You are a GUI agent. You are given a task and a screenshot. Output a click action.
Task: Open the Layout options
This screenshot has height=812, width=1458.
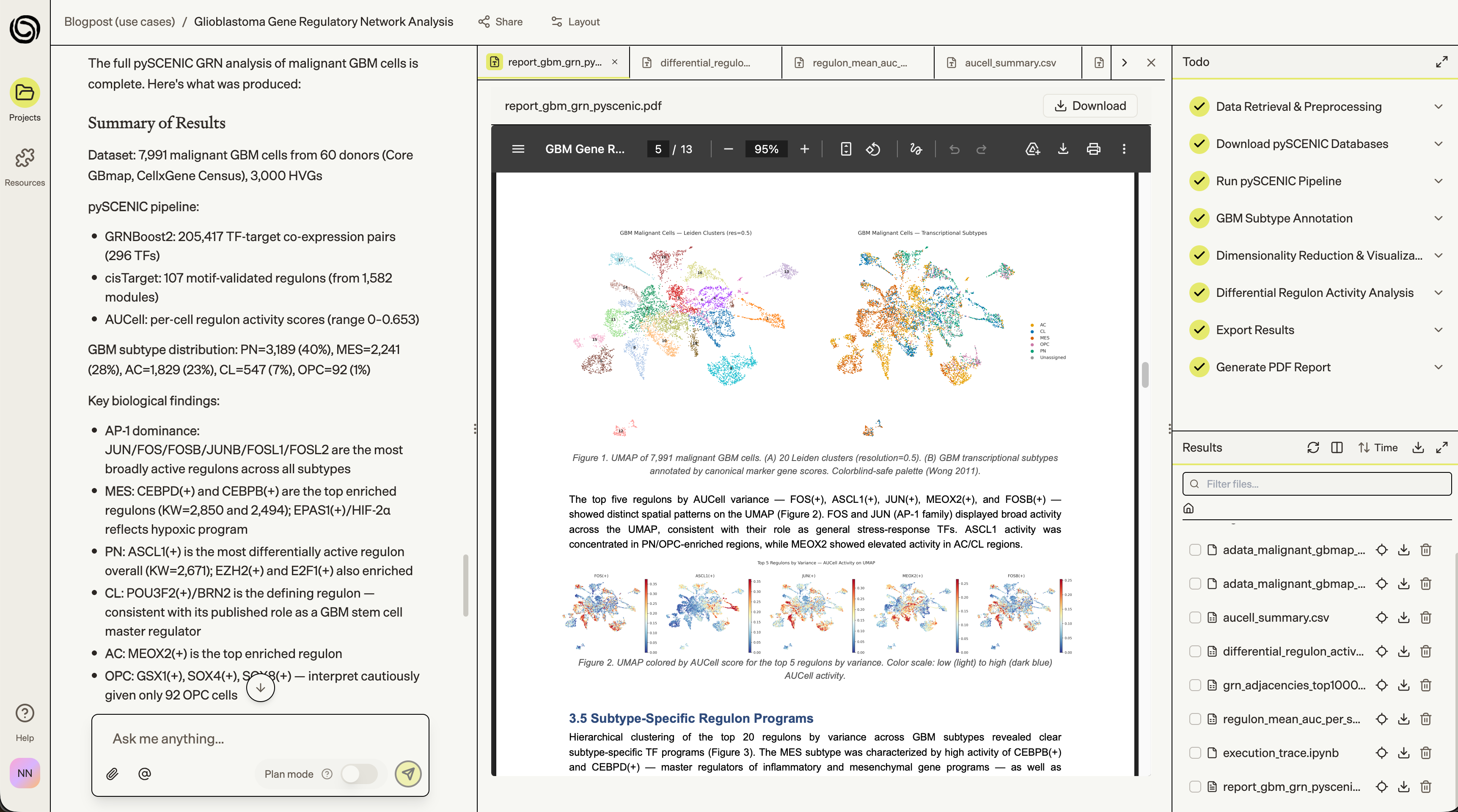(x=575, y=22)
